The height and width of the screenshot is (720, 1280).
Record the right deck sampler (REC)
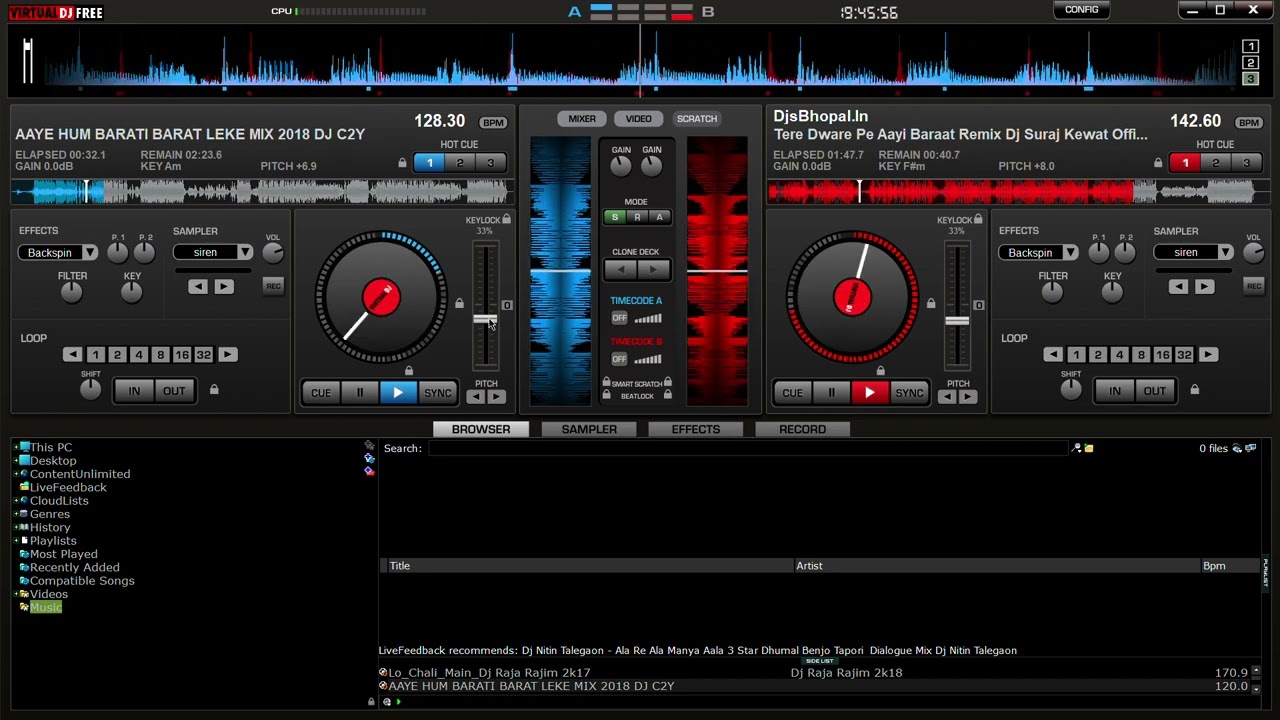tap(1253, 287)
